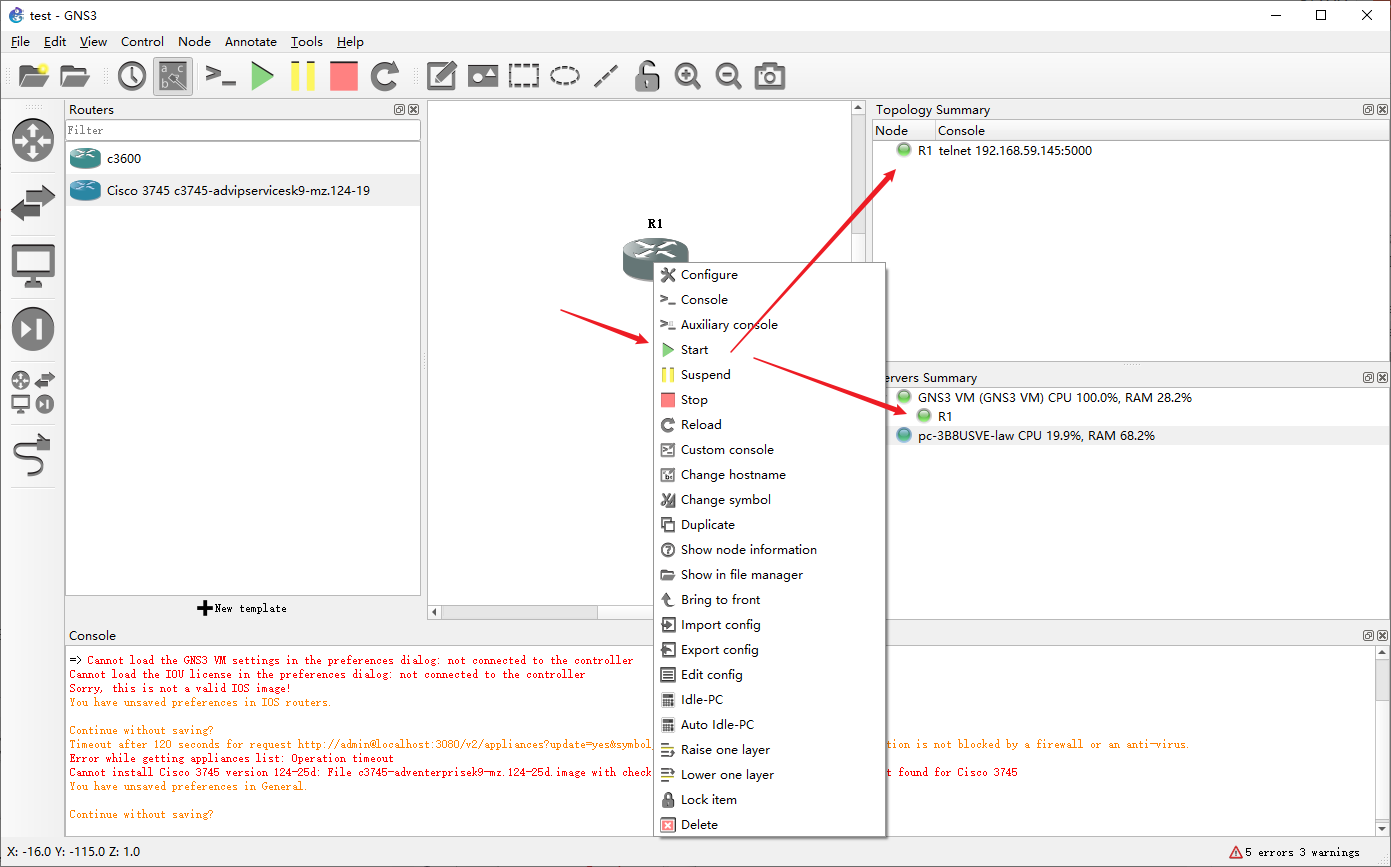Stop all devices with red square icon
Screen dimensions: 1391x867
point(343,76)
